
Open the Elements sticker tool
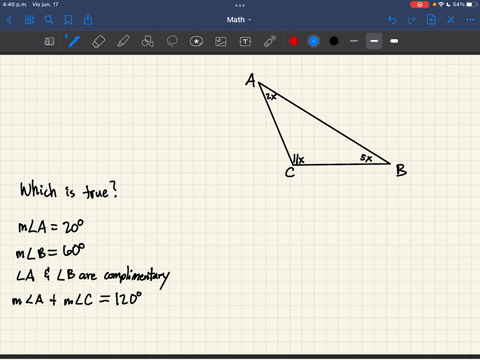[196, 41]
